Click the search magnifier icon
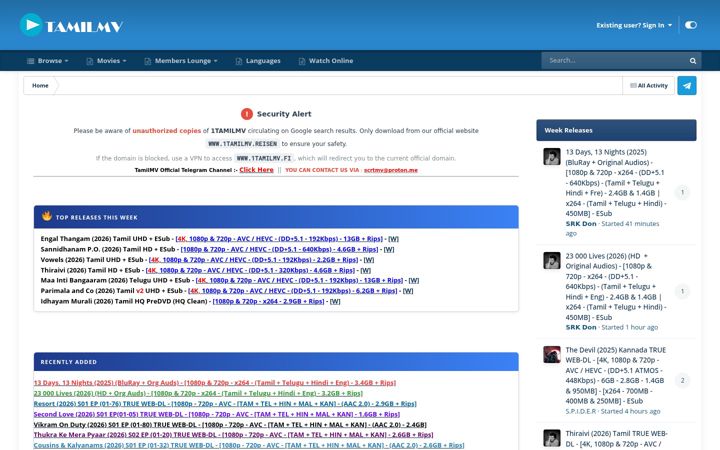Screen dimensions: 720x450 point(692,61)
